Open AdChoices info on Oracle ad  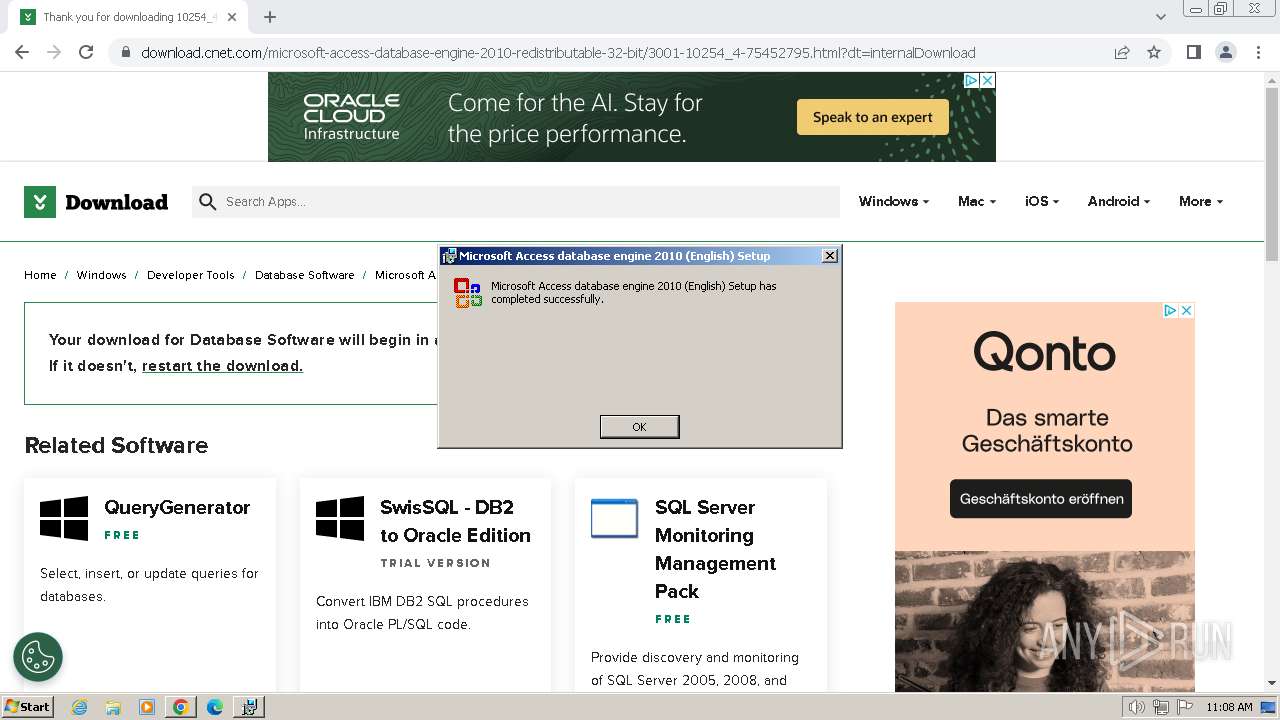971,80
